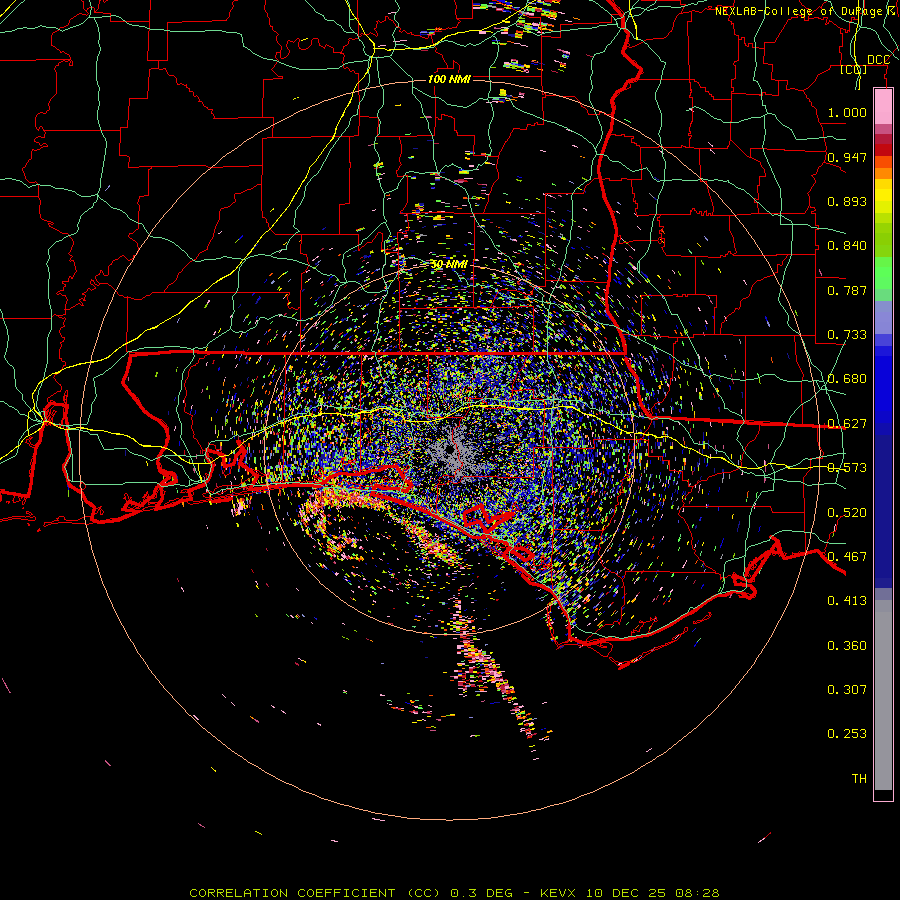This screenshot has height=900, width=900.
Task: Select the 0.360 scale value
Action: coord(847,646)
